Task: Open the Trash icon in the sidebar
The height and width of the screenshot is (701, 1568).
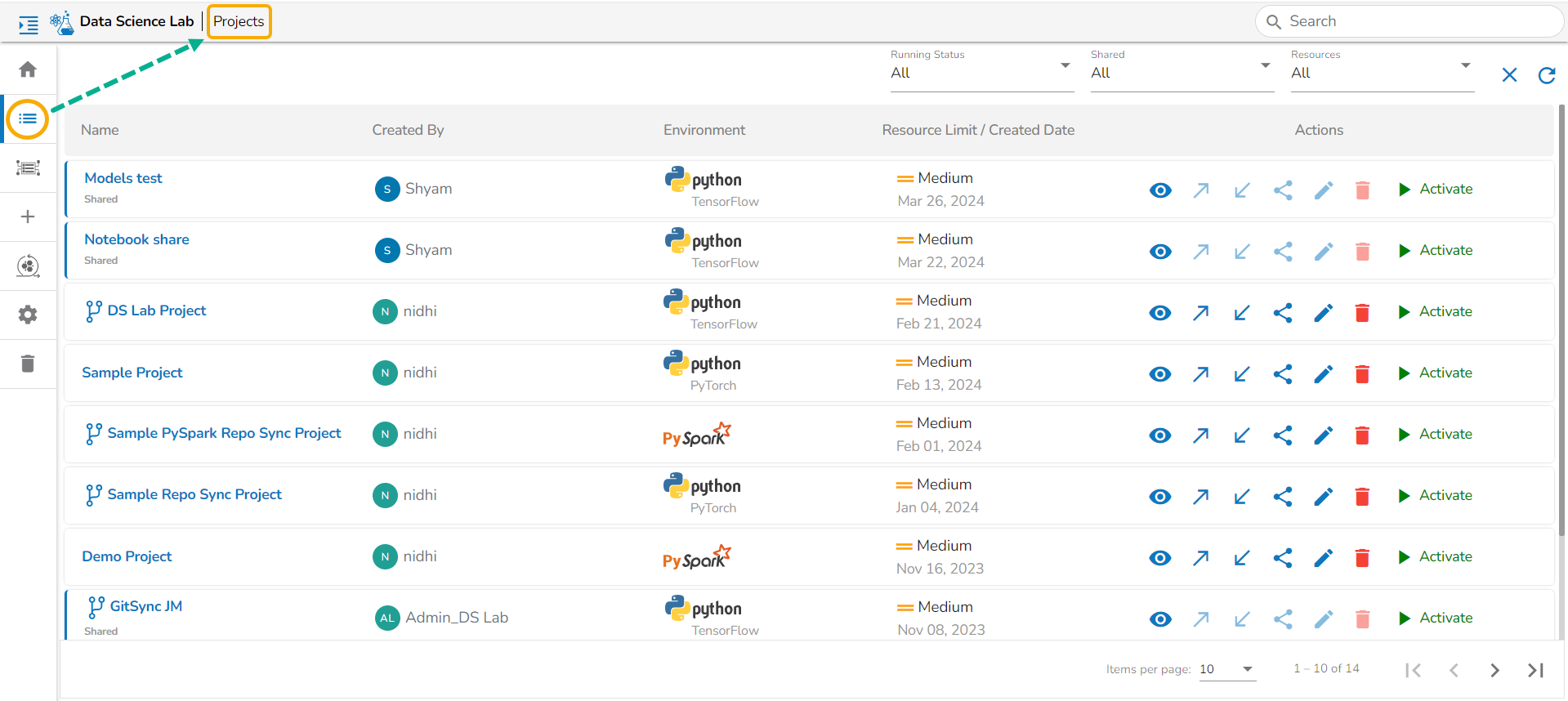Action: pyautogui.click(x=28, y=364)
